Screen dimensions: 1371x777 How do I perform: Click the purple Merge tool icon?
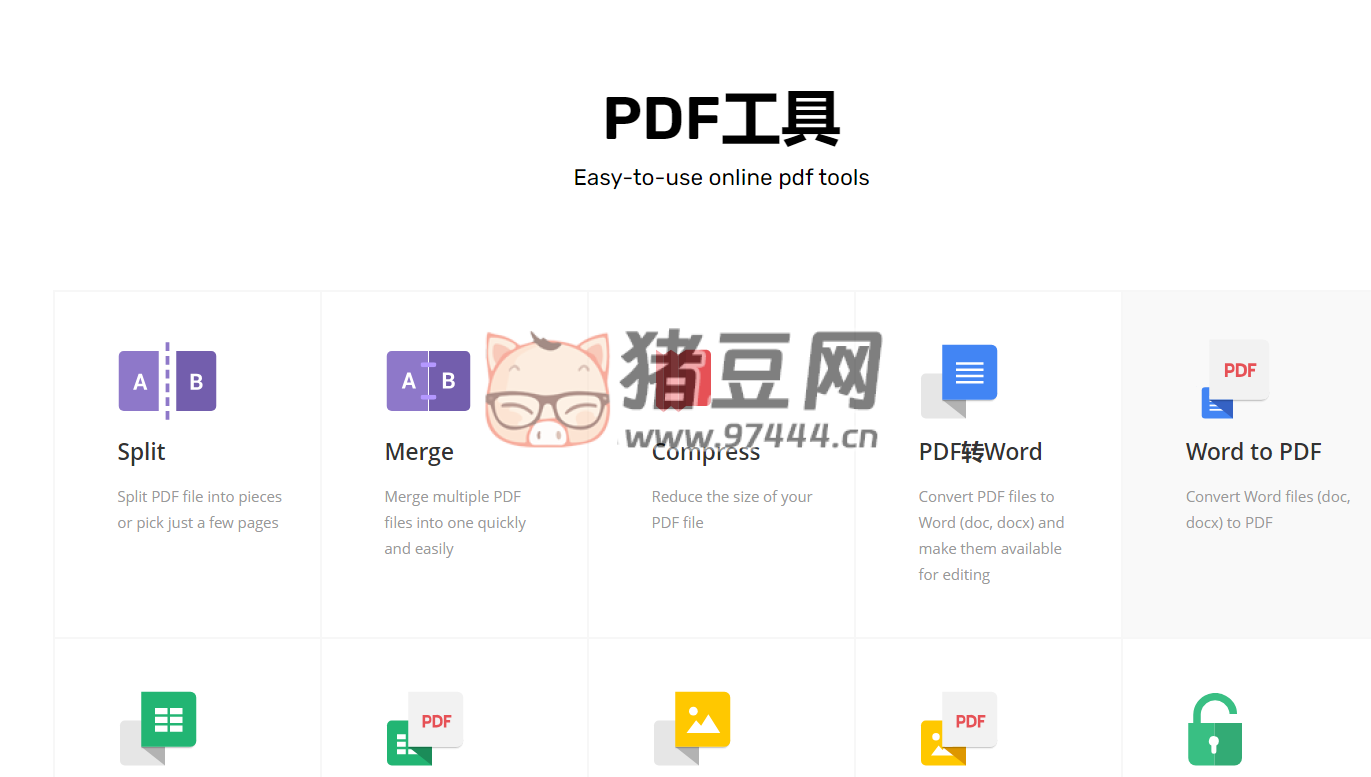428,381
